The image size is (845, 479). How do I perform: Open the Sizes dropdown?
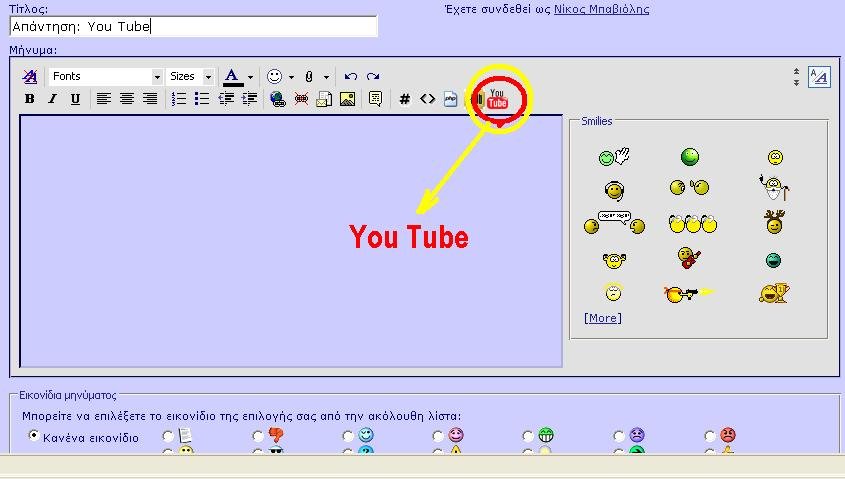[190, 77]
